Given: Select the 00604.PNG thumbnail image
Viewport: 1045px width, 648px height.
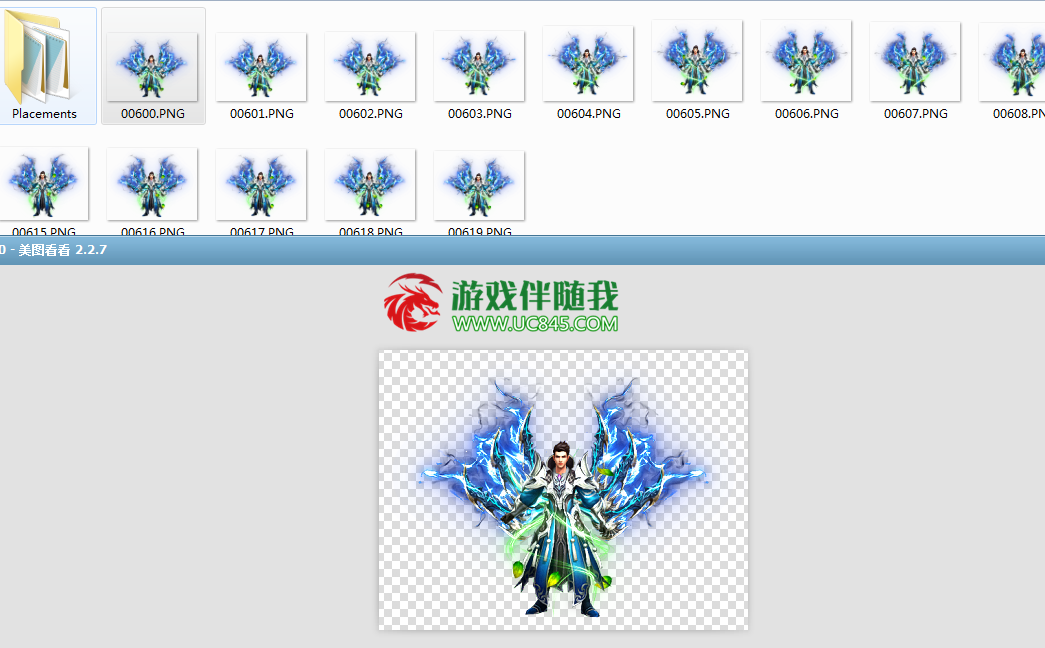Looking at the screenshot, I should click(x=588, y=63).
